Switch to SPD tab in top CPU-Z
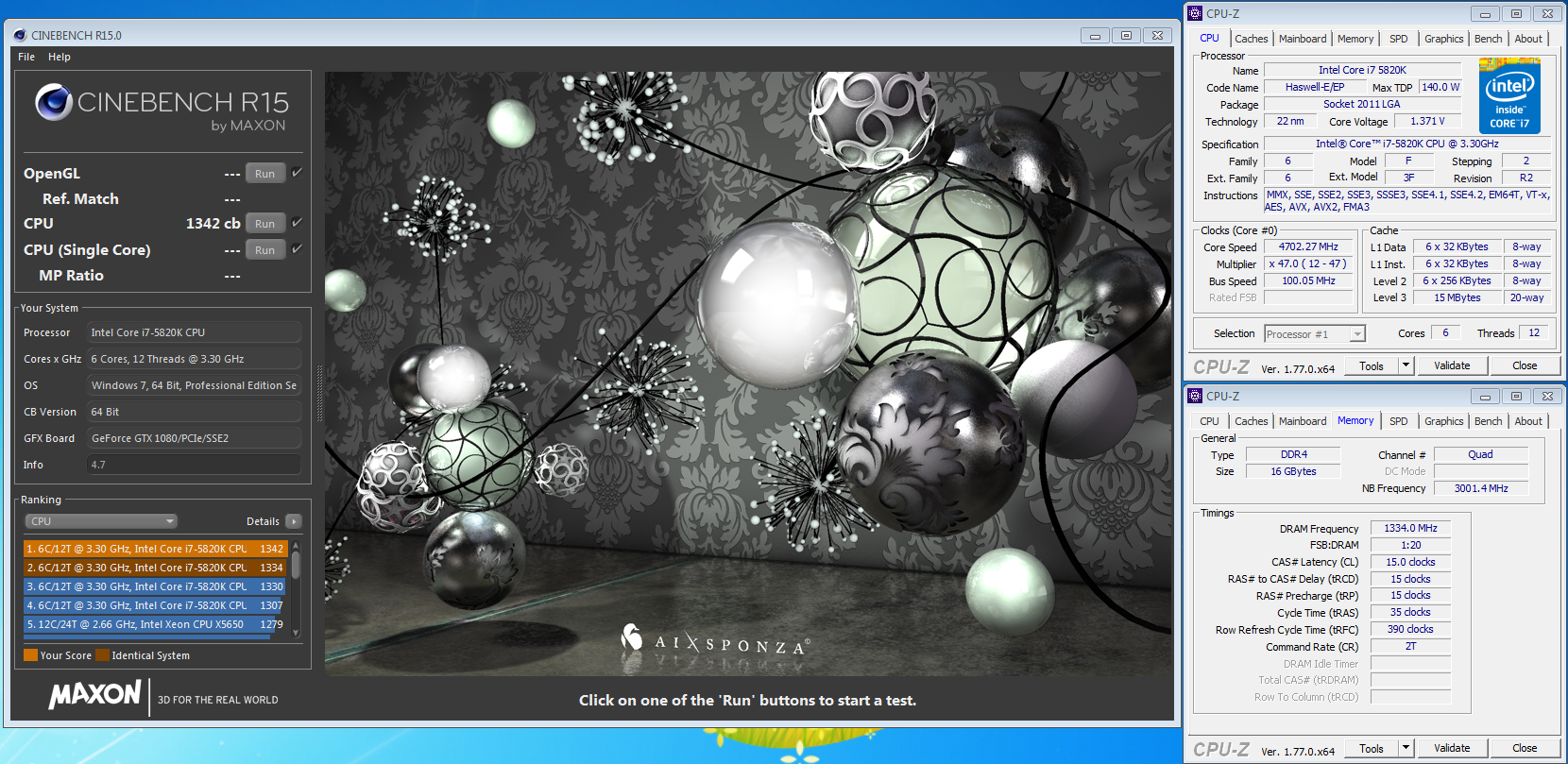The height and width of the screenshot is (764, 1568). click(x=1399, y=39)
